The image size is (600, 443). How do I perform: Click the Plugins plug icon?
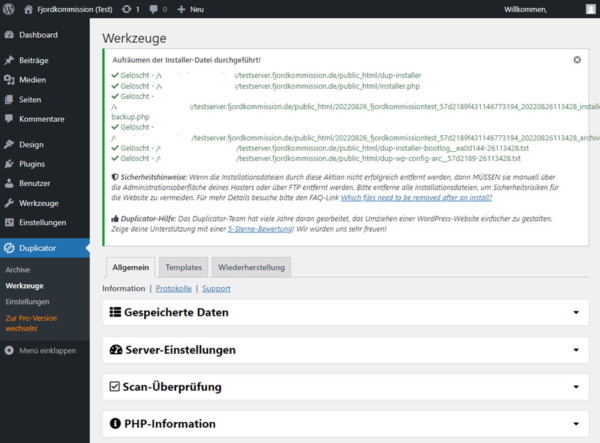pos(9,164)
